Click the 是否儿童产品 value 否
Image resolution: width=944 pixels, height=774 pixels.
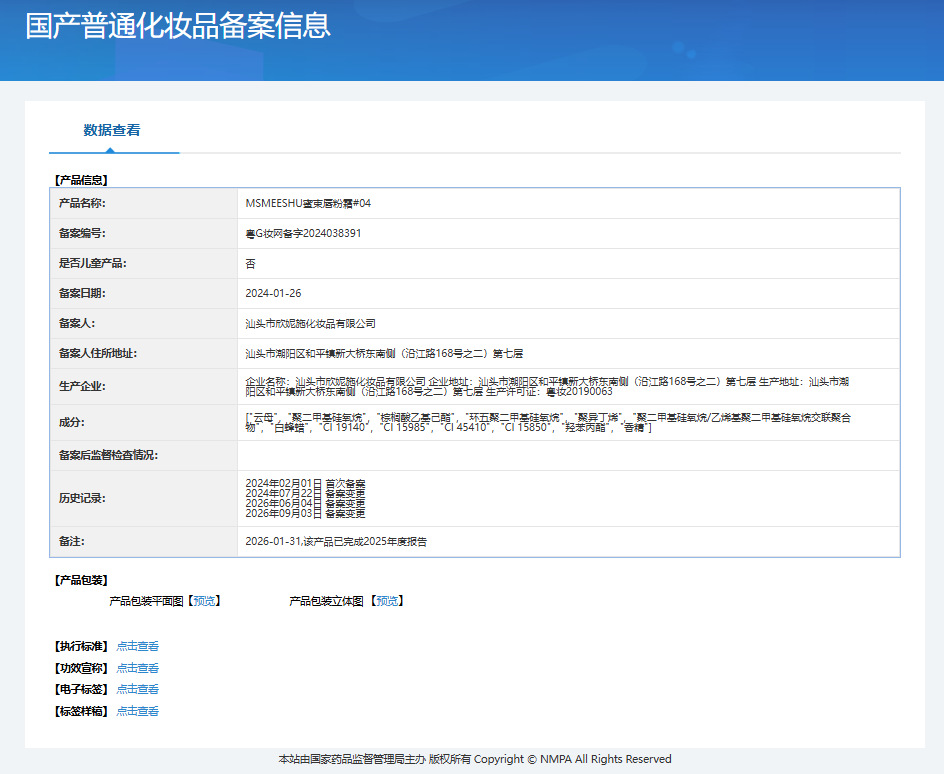coord(250,264)
